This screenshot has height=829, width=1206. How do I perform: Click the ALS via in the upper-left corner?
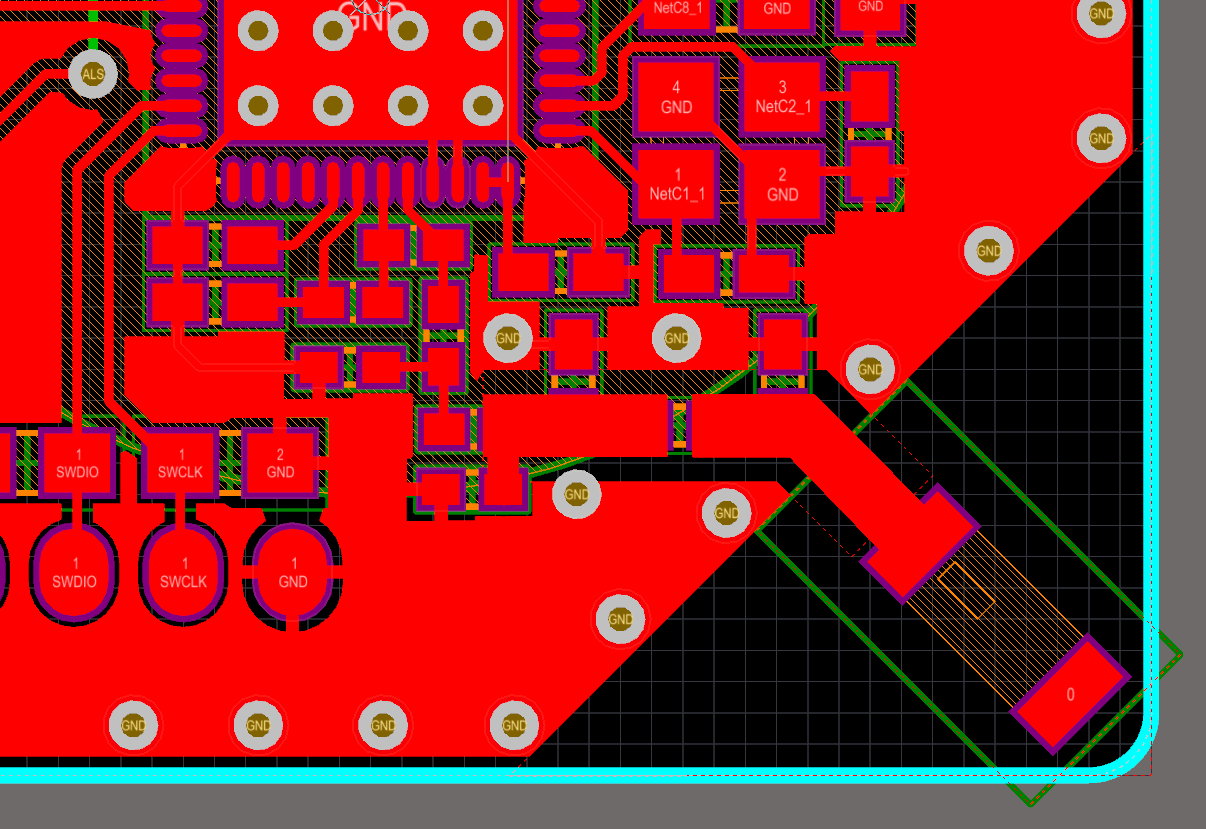coord(91,74)
